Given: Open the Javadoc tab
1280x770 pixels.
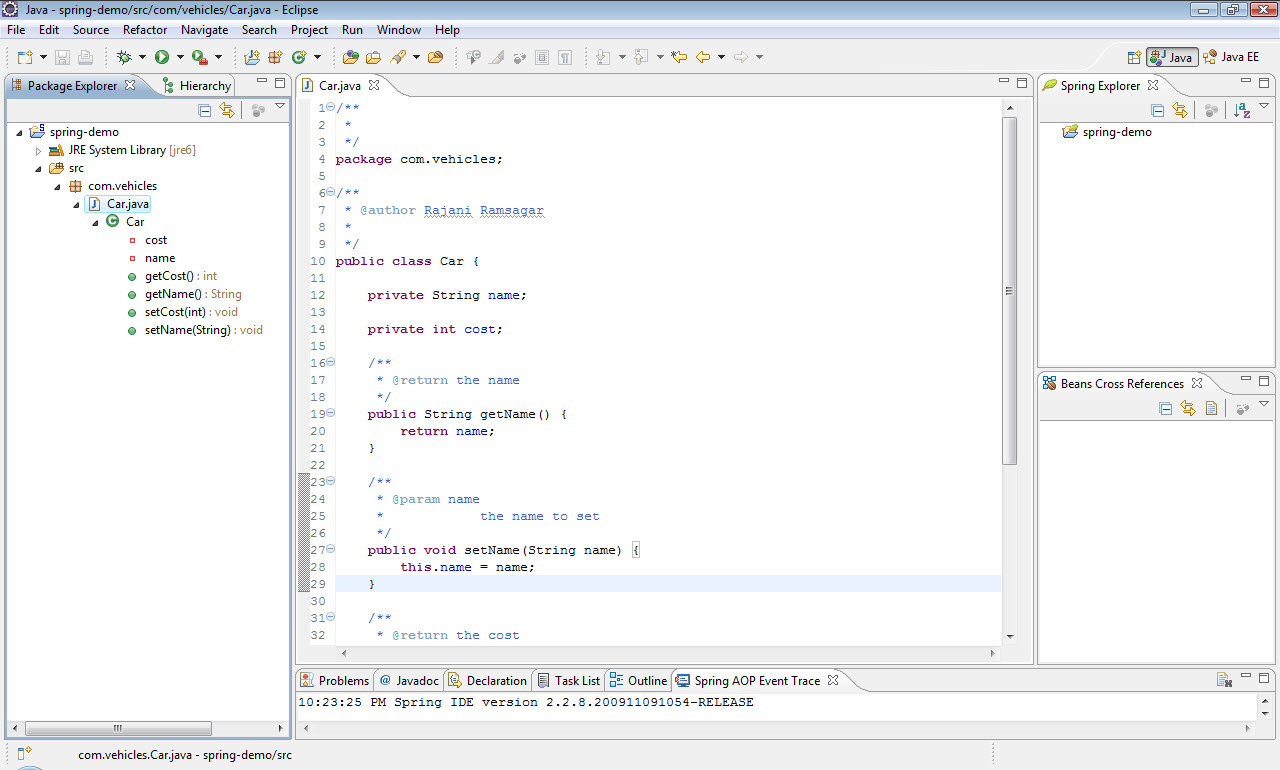Looking at the screenshot, I should point(408,680).
